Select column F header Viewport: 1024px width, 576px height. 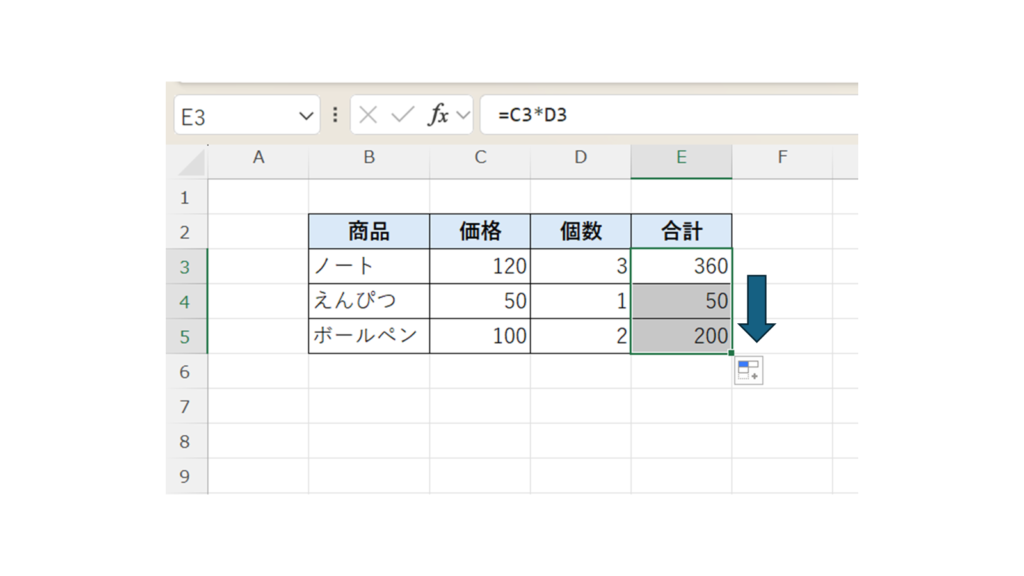click(x=782, y=158)
